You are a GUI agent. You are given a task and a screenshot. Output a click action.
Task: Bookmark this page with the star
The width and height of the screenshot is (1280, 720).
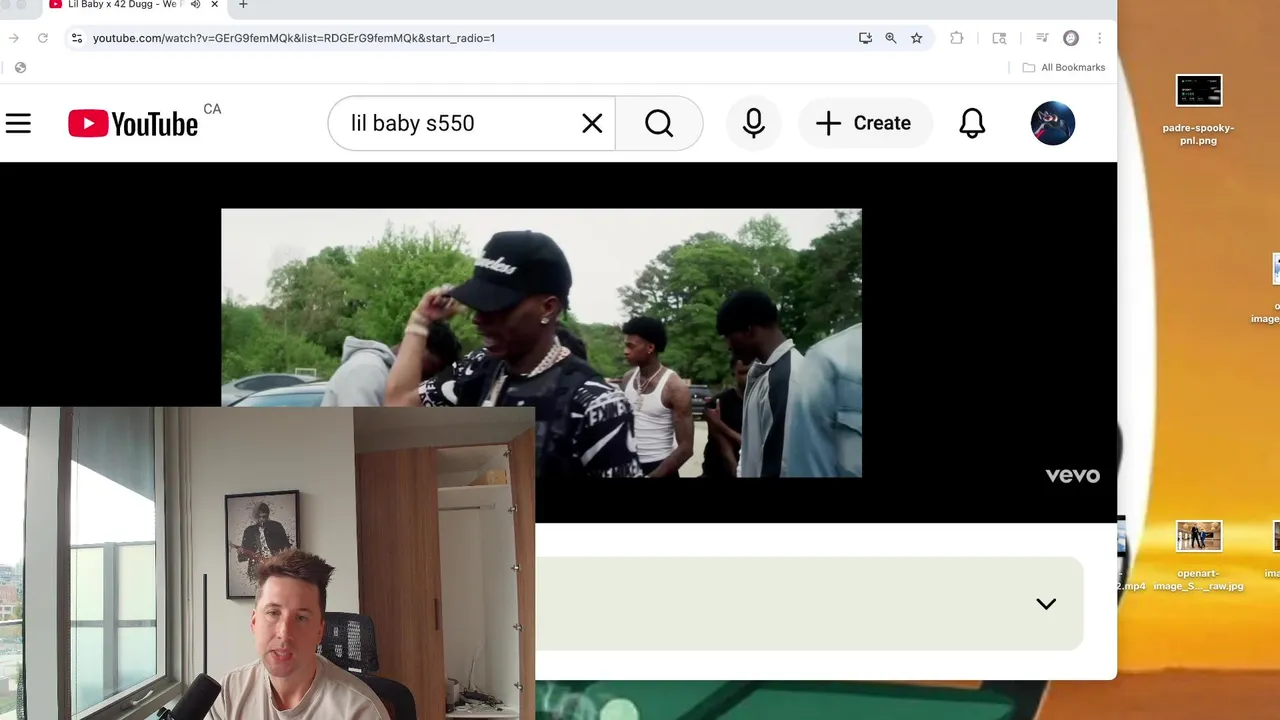(916, 38)
